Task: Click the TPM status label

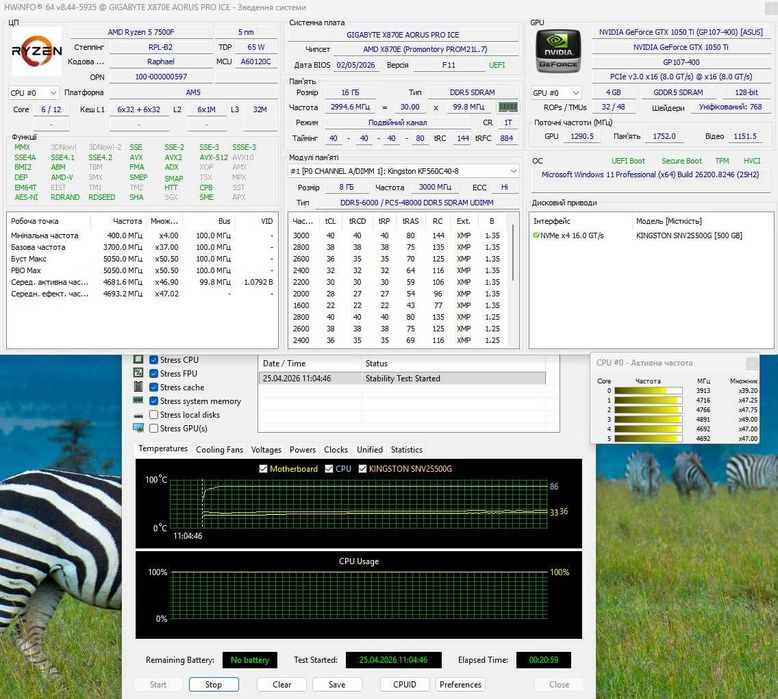Action: 722,161
